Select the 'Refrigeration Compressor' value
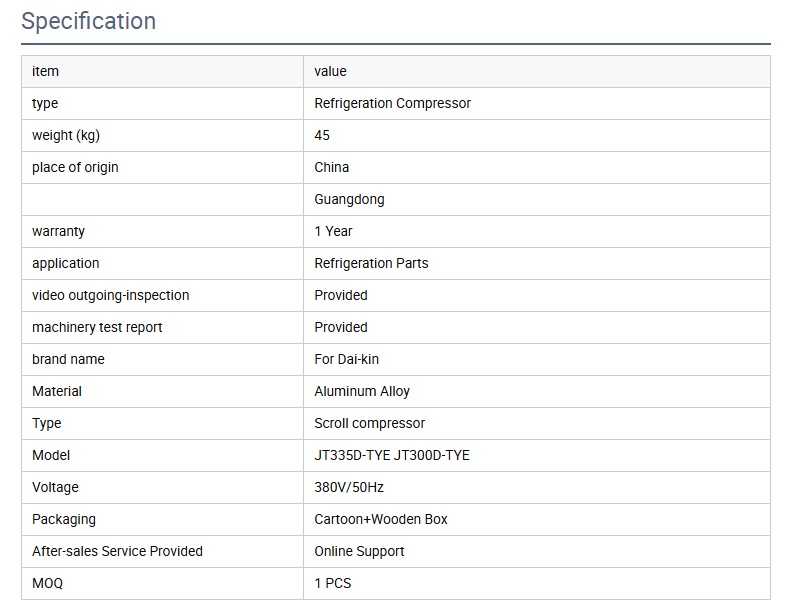The image size is (786, 613). pyautogui.click(x=392, y=103)
